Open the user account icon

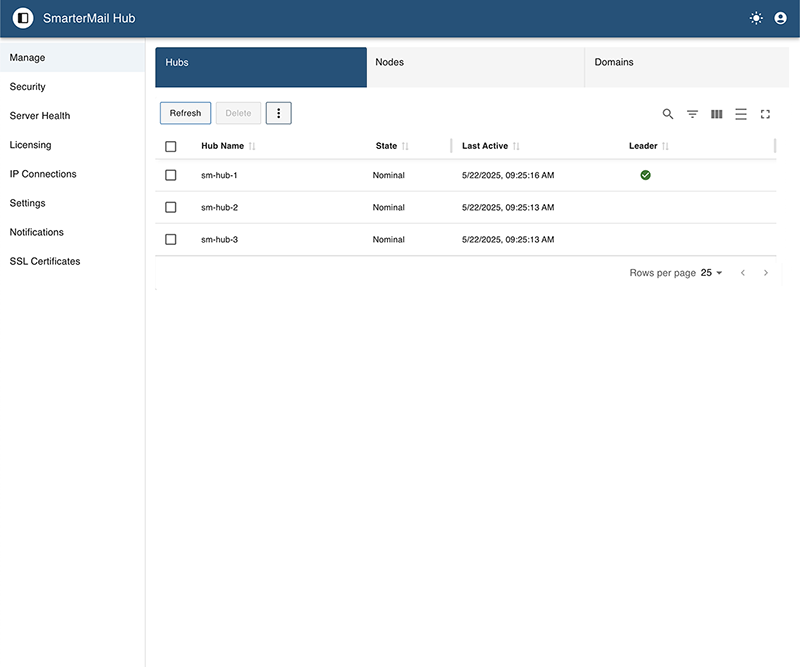(780, 18)
